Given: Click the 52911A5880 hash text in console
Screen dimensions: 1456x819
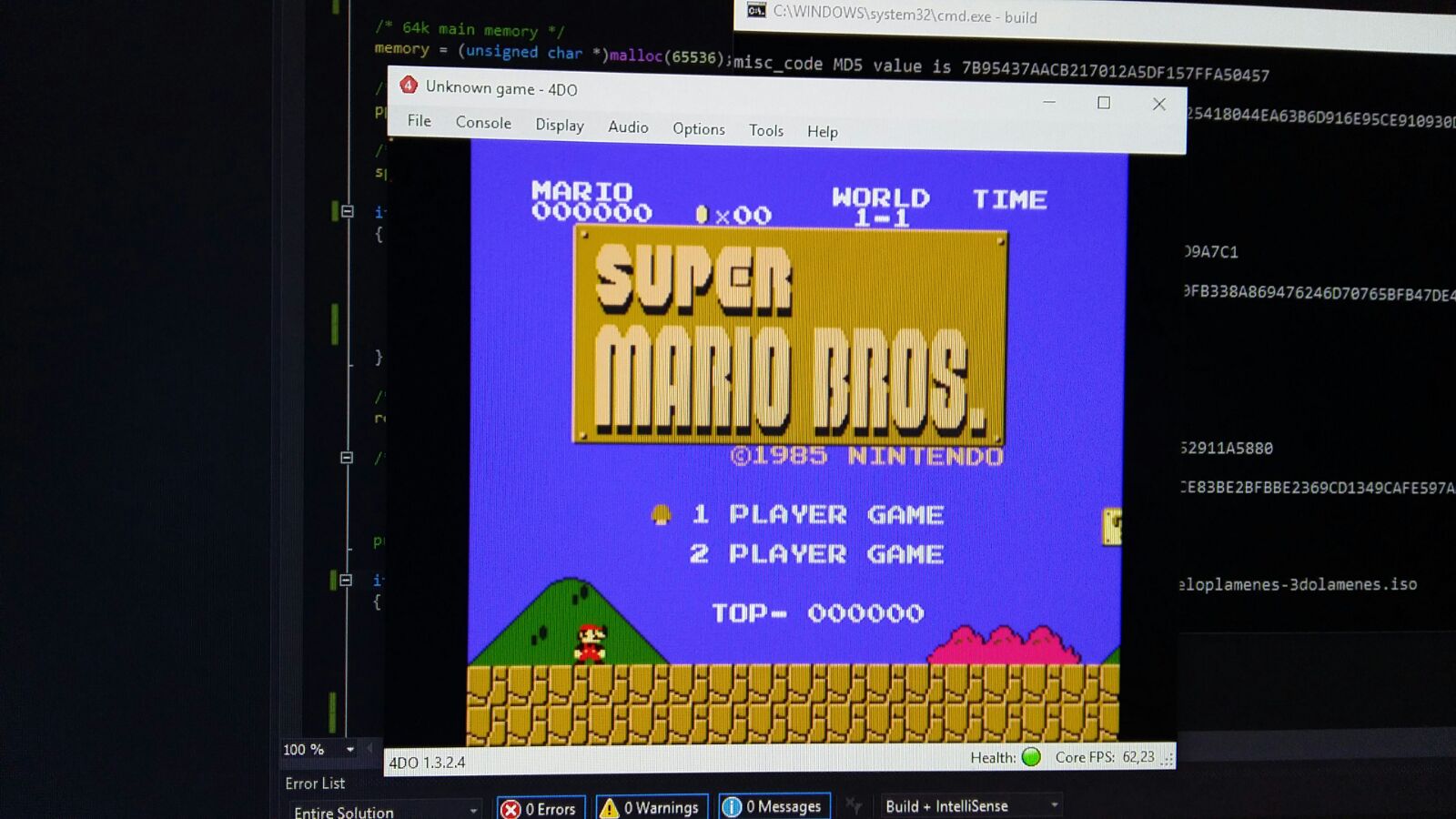Looking at the screenshot, I should coord(1227,448).
